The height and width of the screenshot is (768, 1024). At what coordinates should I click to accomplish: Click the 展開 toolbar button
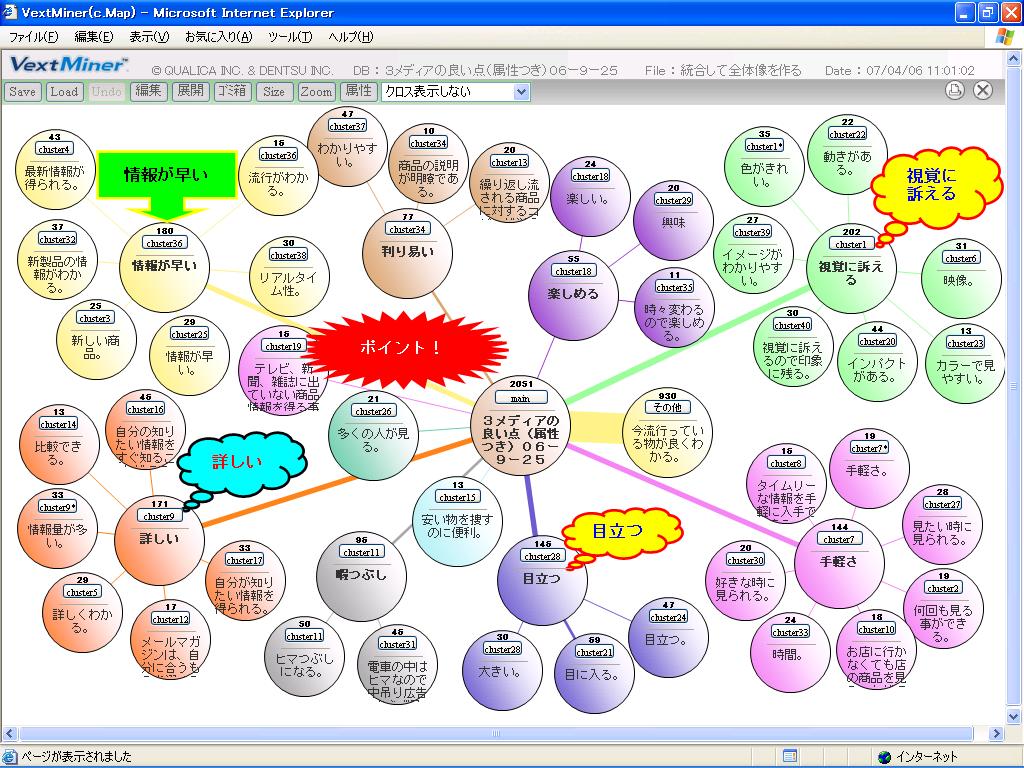tap(190, 91)
